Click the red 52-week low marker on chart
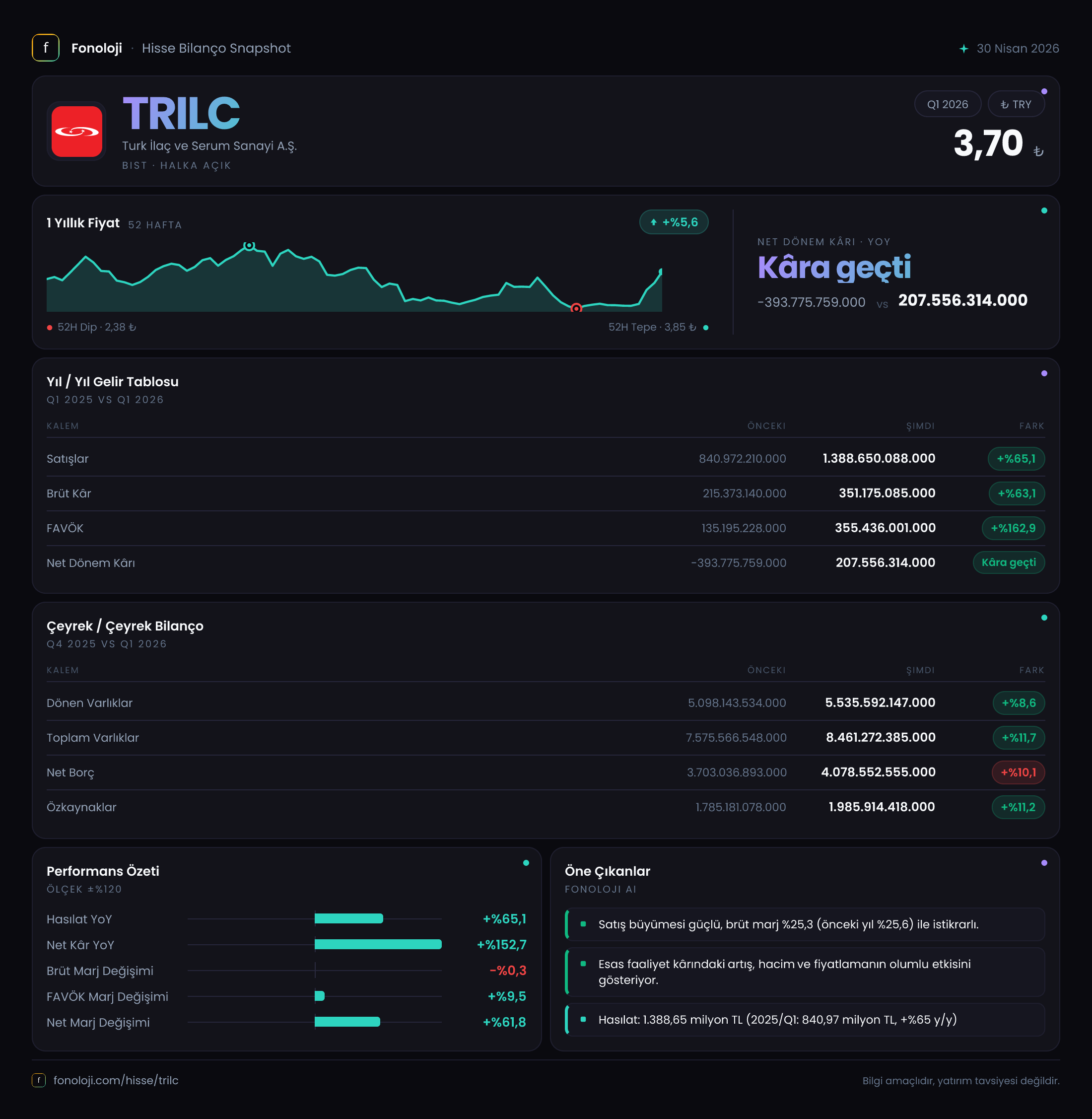 [x=576, y=308]
